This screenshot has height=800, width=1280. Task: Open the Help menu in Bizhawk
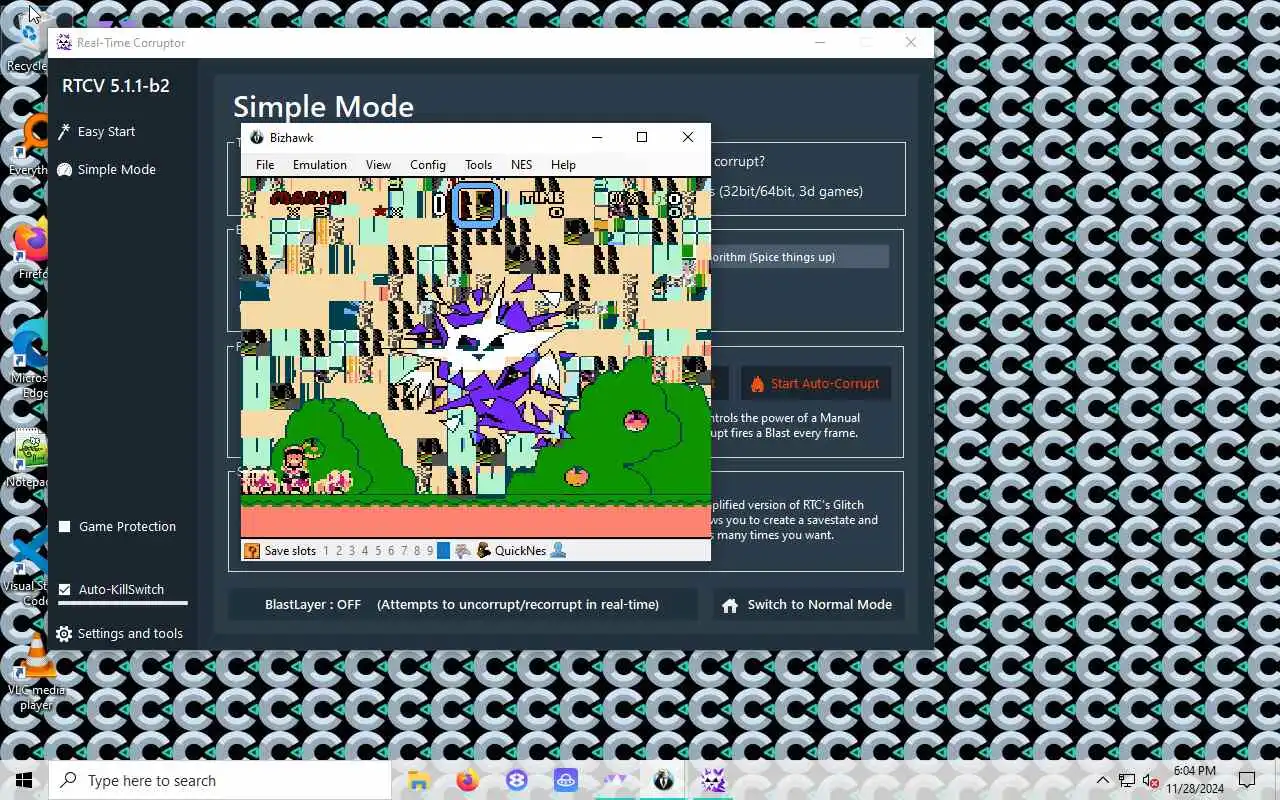(563, 165)
